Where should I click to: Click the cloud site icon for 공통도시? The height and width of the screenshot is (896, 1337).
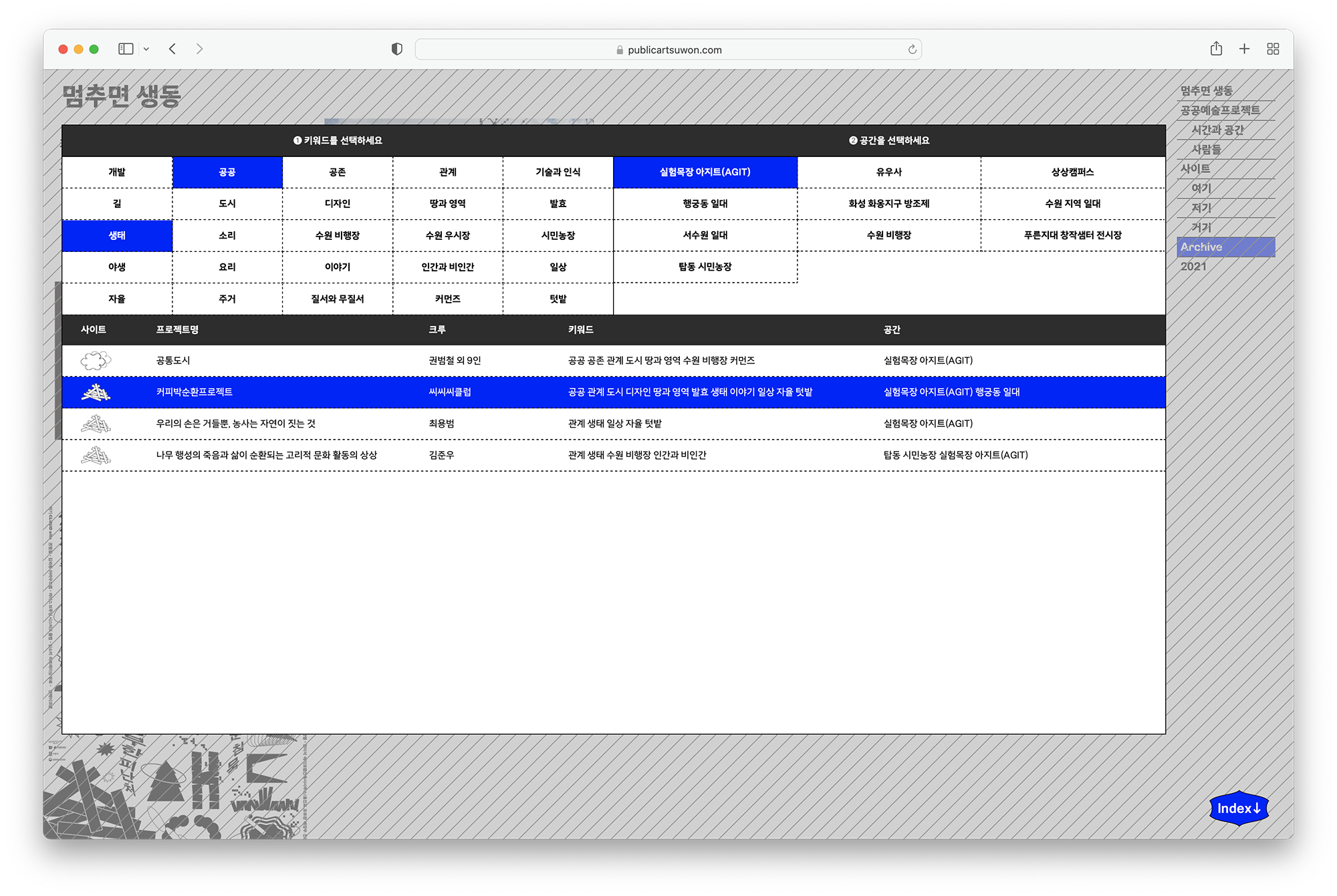coord(96,361)
